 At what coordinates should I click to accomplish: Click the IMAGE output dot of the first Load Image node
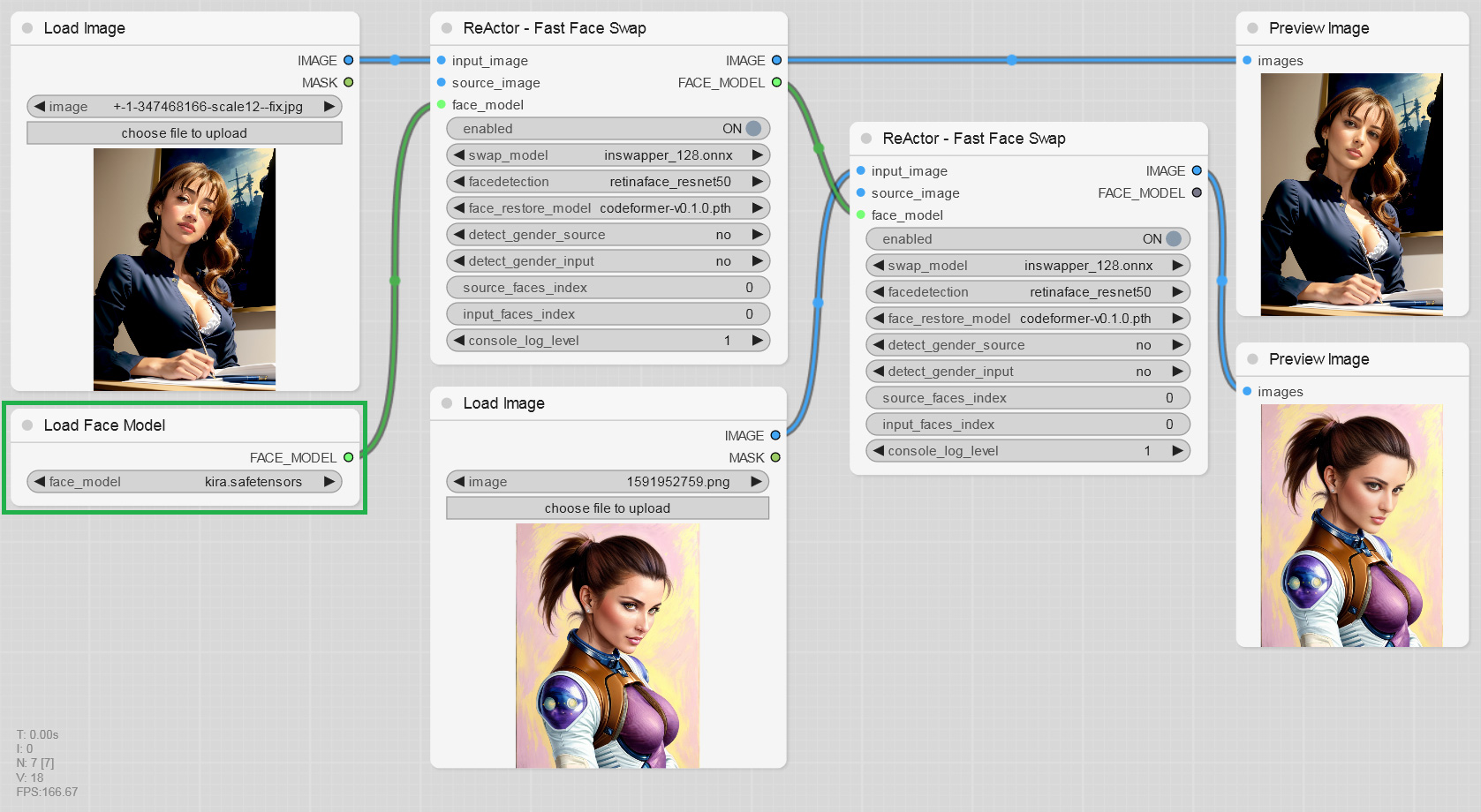click(x=347, y=60)
